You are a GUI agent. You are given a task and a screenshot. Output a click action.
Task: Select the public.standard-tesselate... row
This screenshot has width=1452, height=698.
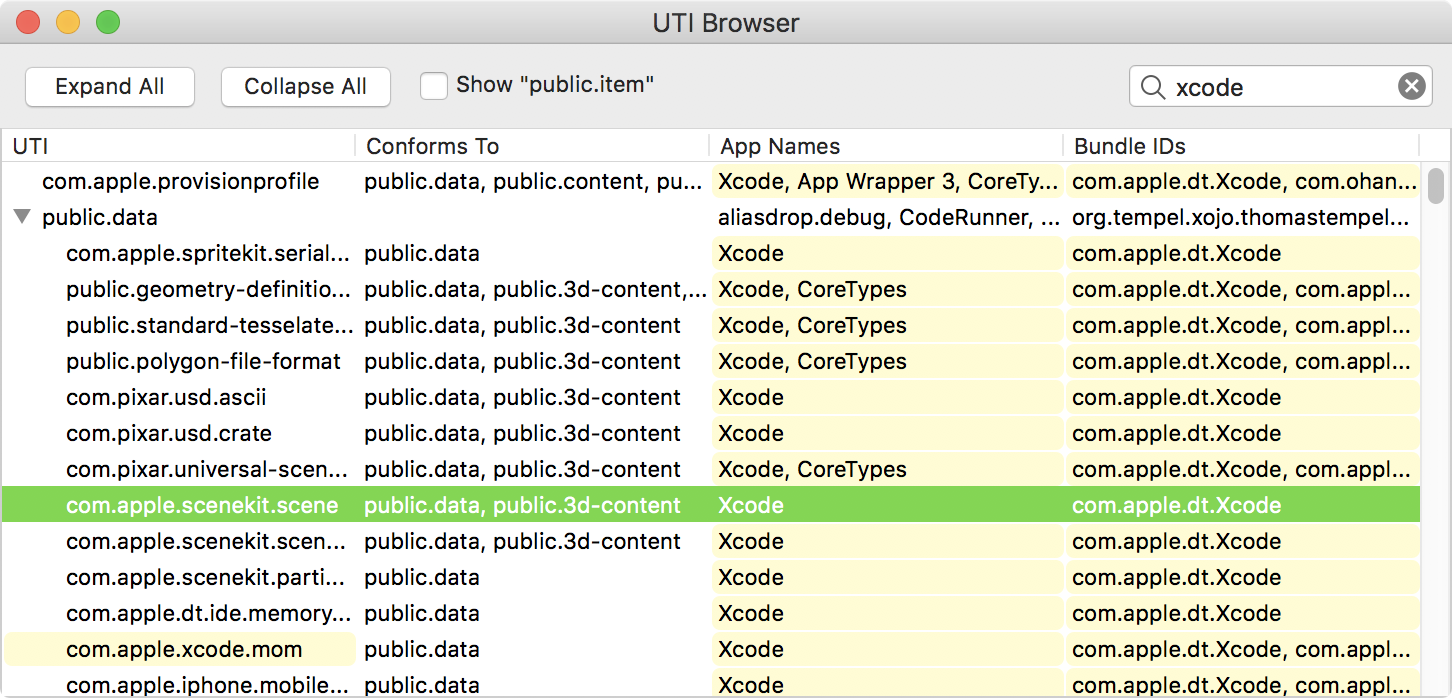(711, 325)
